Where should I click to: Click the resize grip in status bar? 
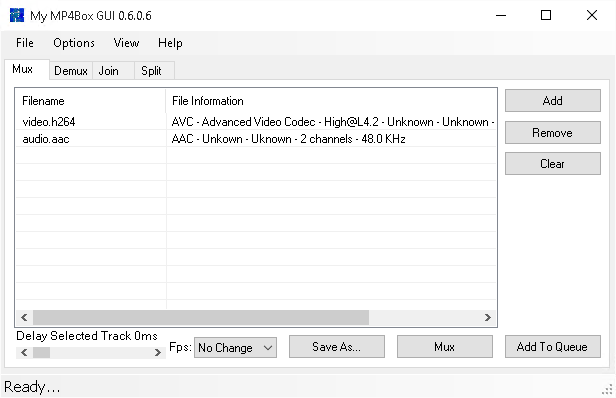[607, 389]
